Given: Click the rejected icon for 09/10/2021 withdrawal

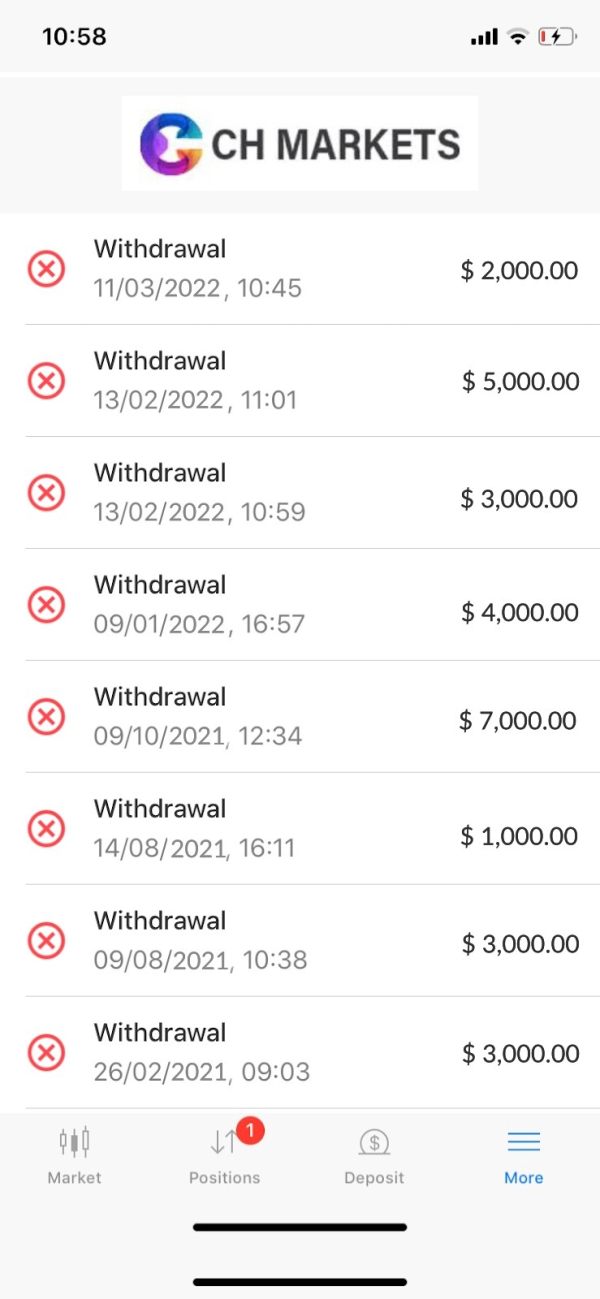Looking at the screenshot, I should pos(46,717).
